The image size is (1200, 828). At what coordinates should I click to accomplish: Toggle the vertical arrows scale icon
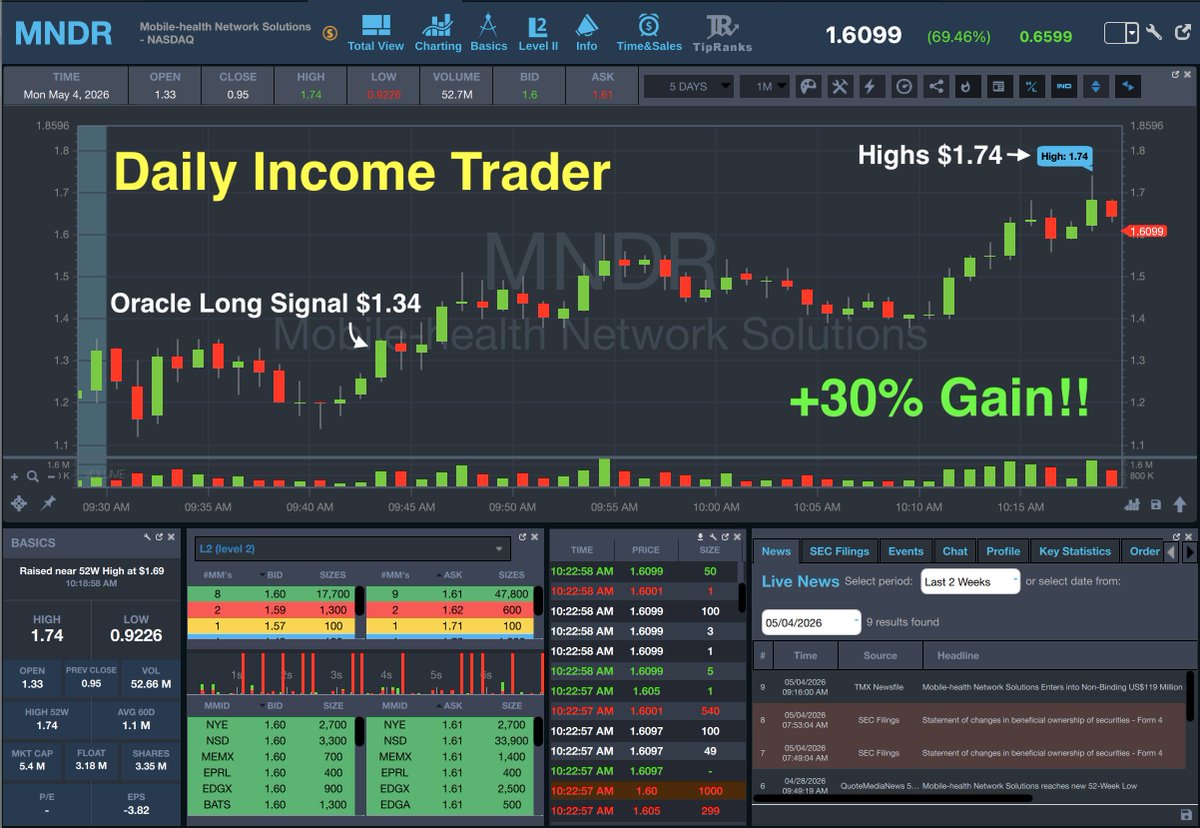pos(1096,86)
